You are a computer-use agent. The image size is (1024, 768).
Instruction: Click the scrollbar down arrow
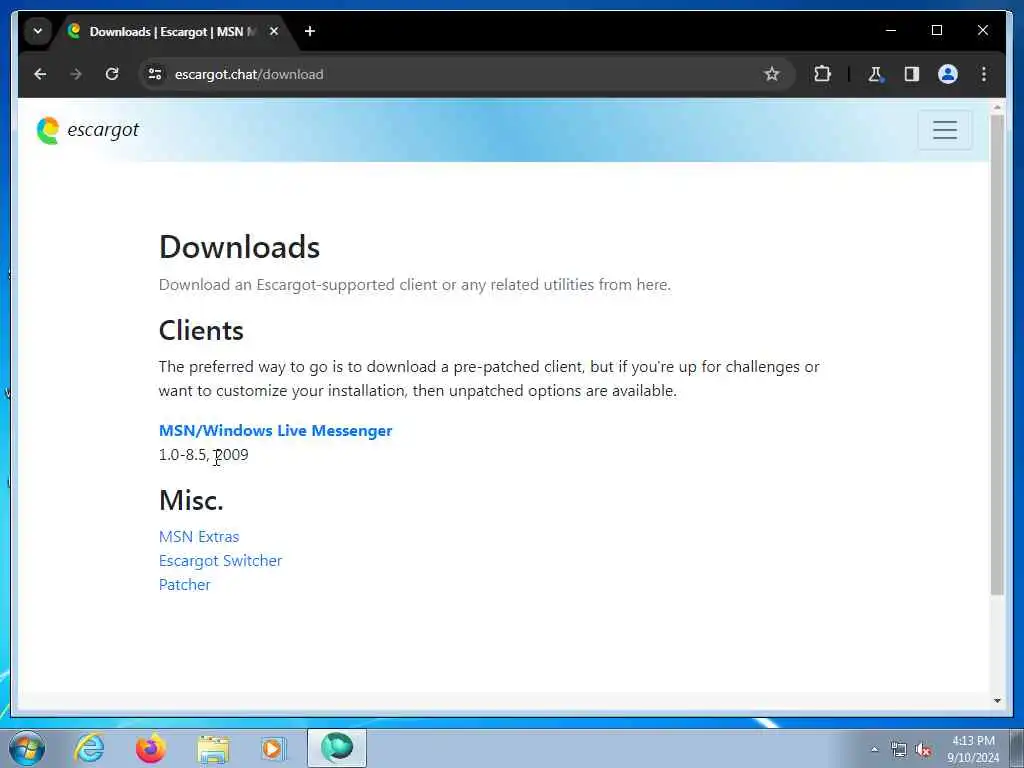(x=997, y=701)
